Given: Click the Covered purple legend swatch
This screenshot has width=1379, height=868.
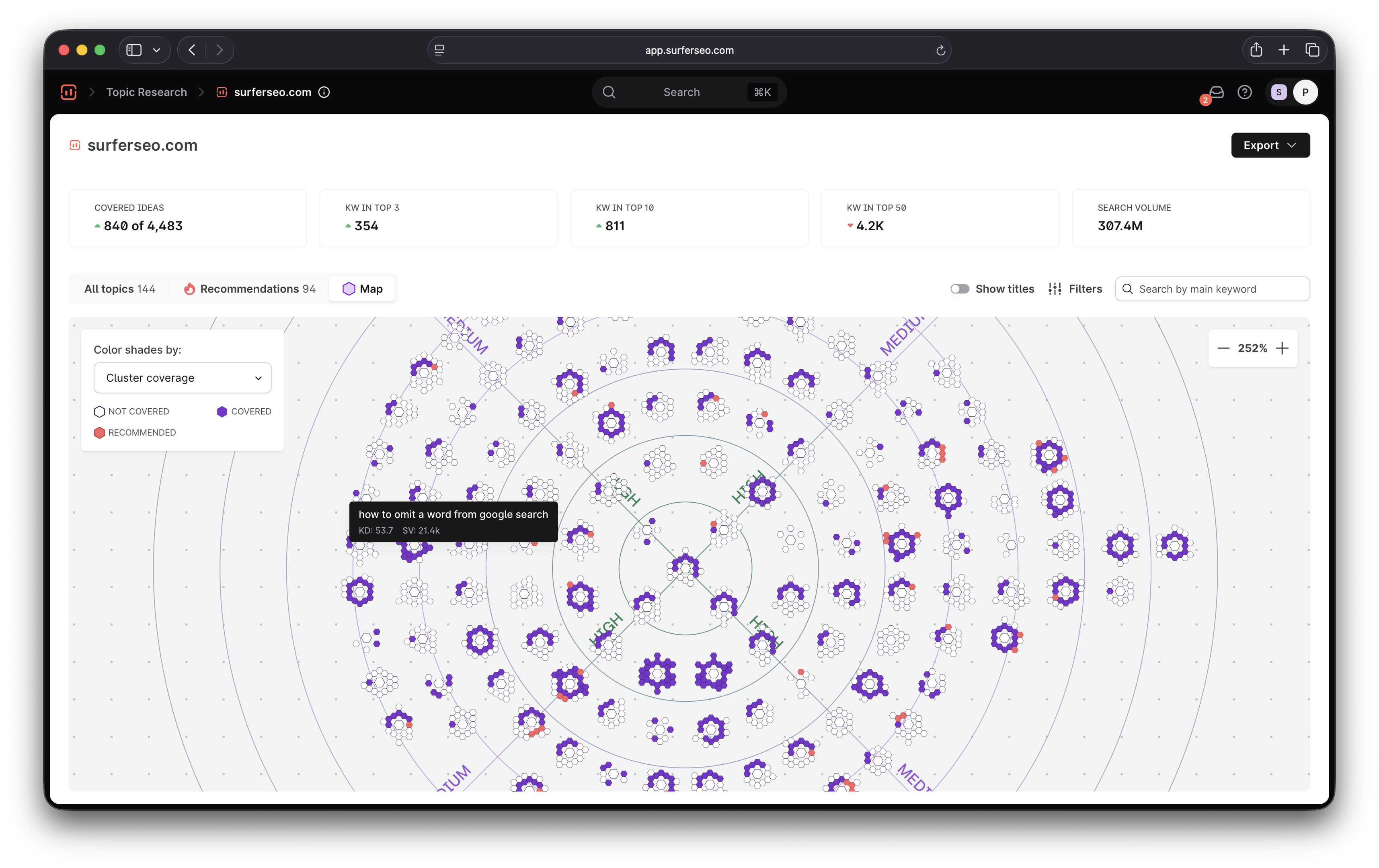Looking at the screenshot, I should point(222,411).
